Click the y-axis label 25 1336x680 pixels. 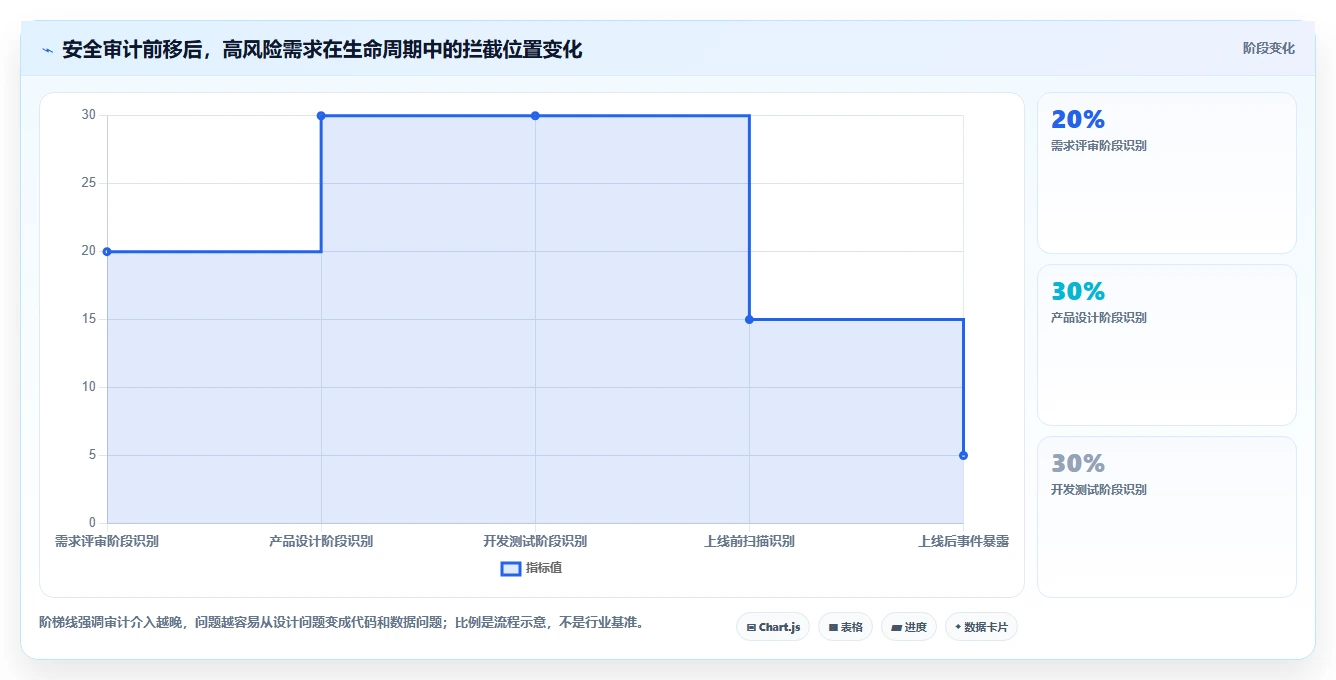coord(89,183)
